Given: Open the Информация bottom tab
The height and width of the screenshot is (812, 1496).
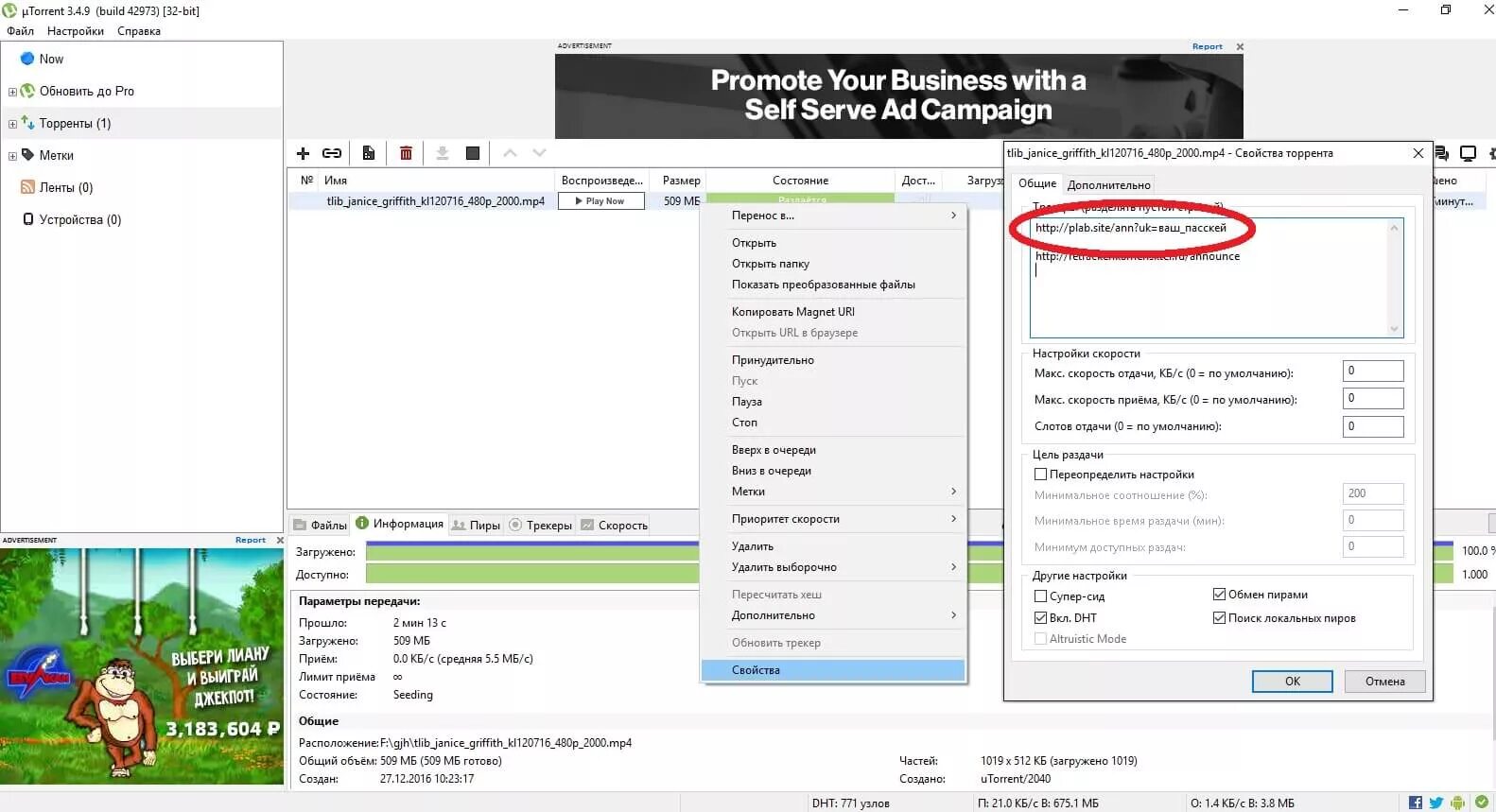Looking at the screenshot, I should tap(399, 524).
